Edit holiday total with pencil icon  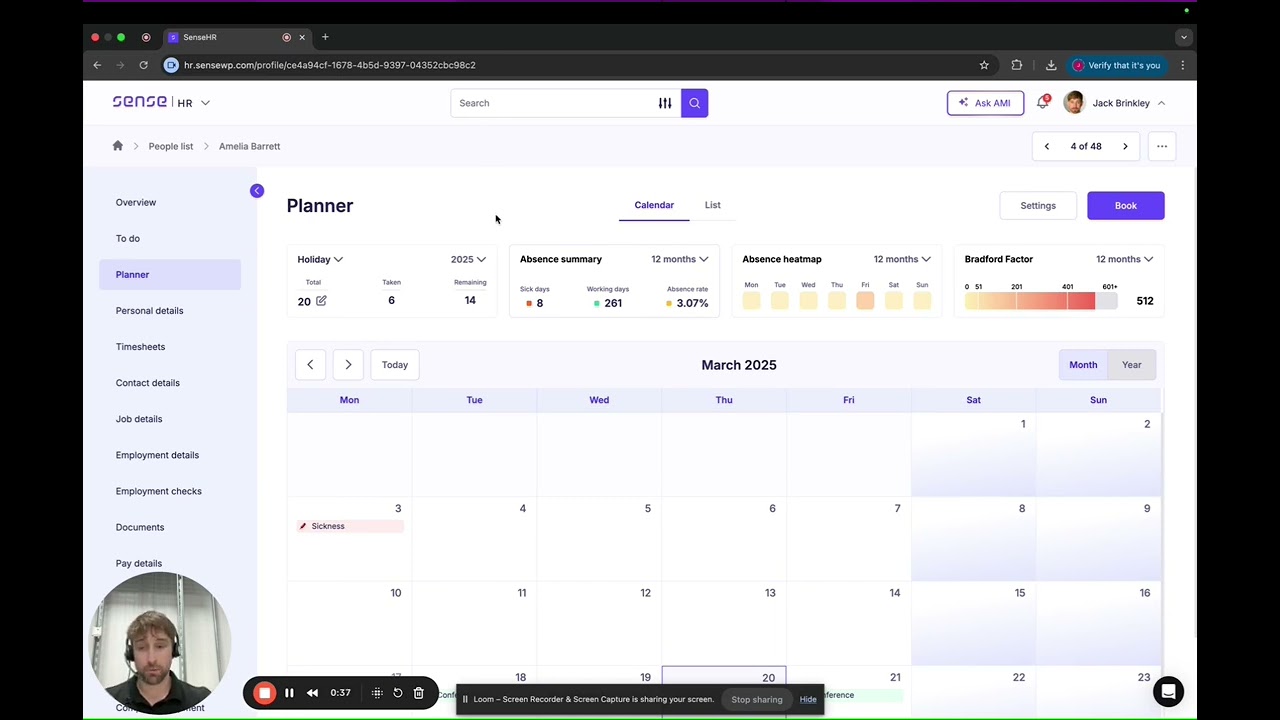321,300
